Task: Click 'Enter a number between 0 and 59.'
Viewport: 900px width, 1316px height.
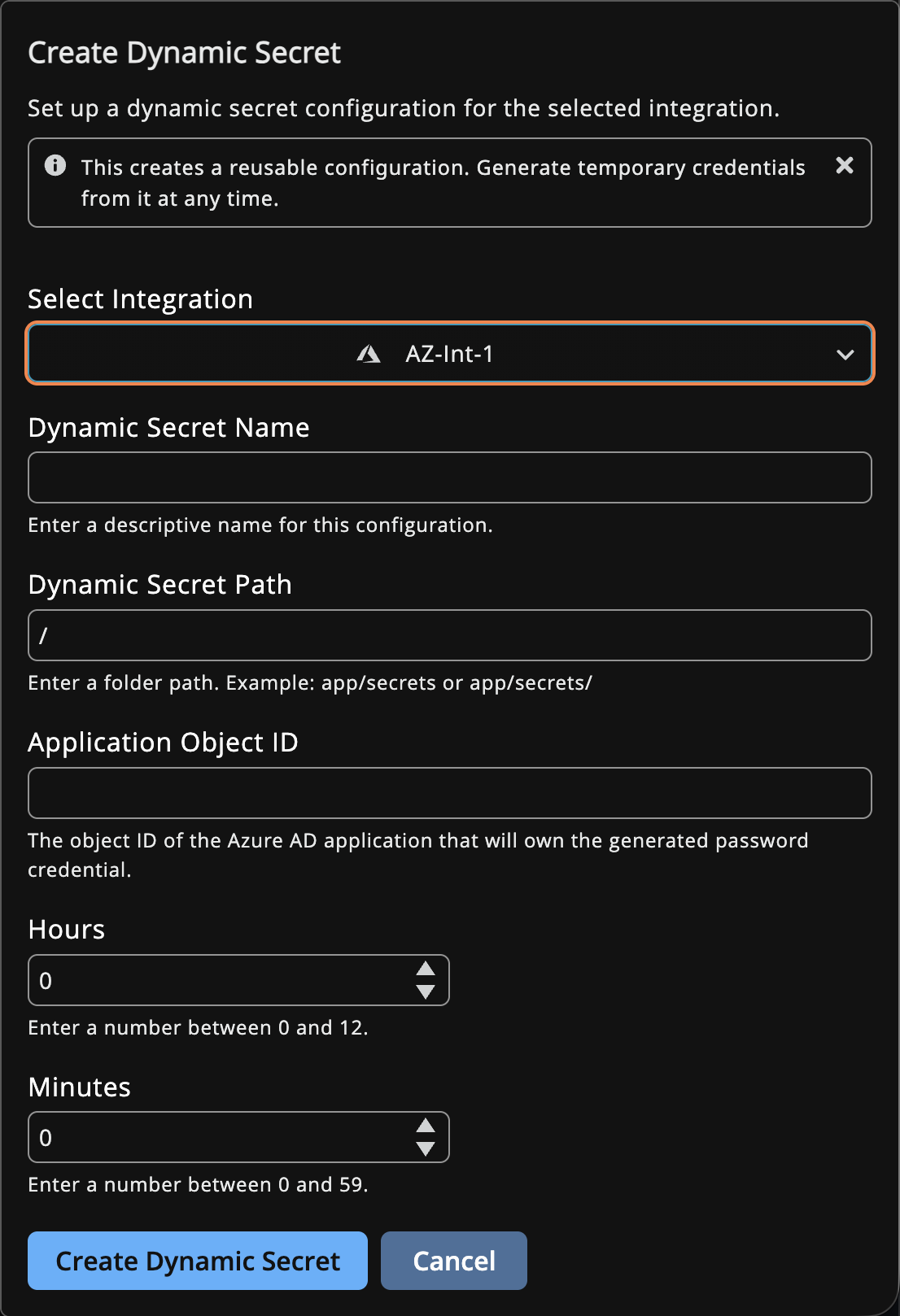Action: (x=198, y=1184)
